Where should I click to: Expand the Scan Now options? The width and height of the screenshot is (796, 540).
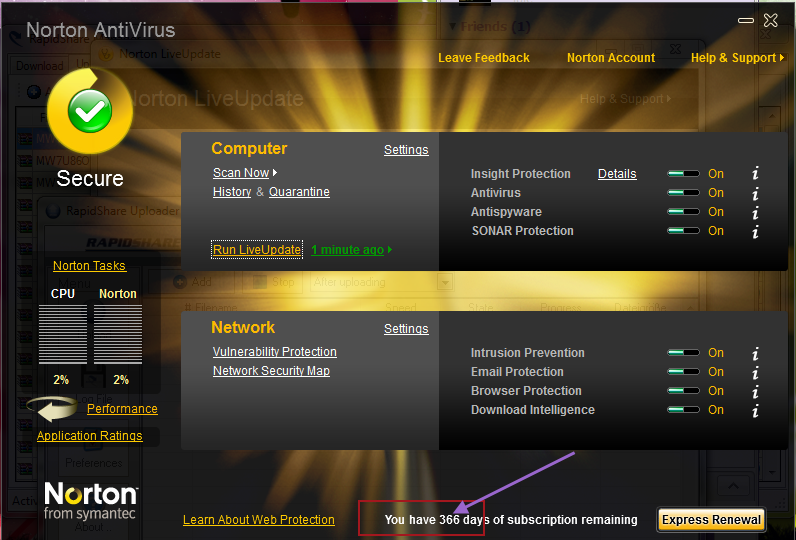[245, 173]
